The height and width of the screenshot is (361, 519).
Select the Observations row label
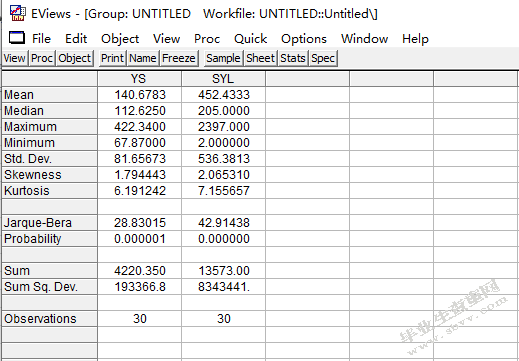(x=49, y=319)
